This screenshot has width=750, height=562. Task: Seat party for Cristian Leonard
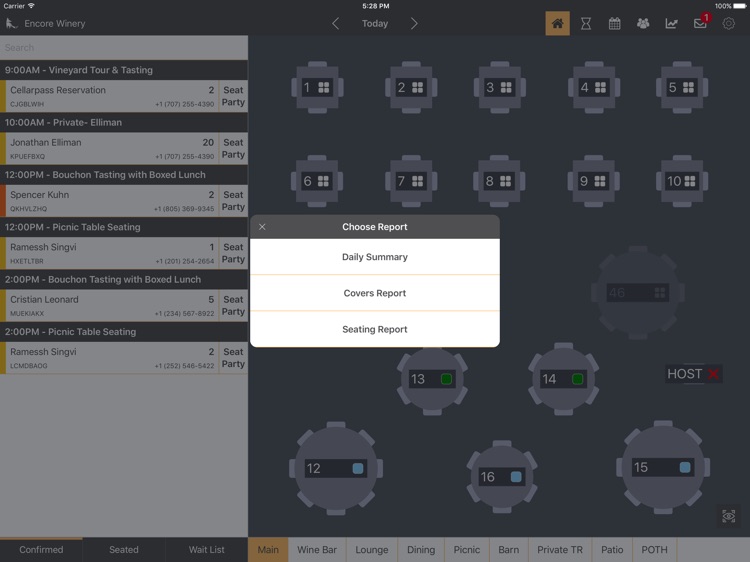[x=233, y=306]
